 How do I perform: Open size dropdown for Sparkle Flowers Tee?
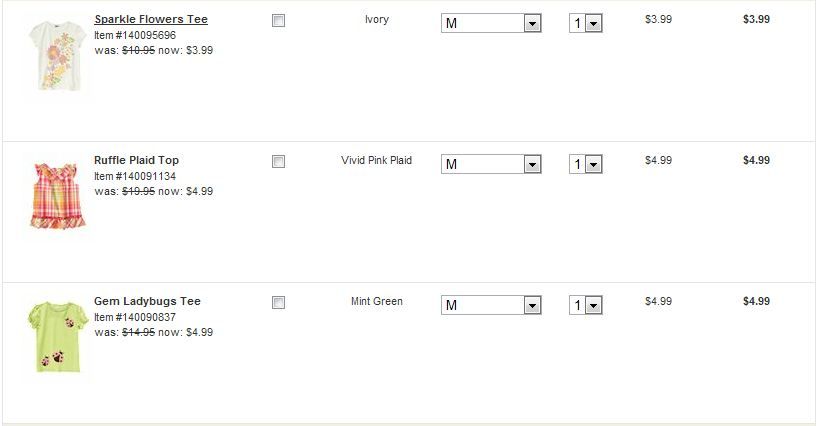point(491,23)
